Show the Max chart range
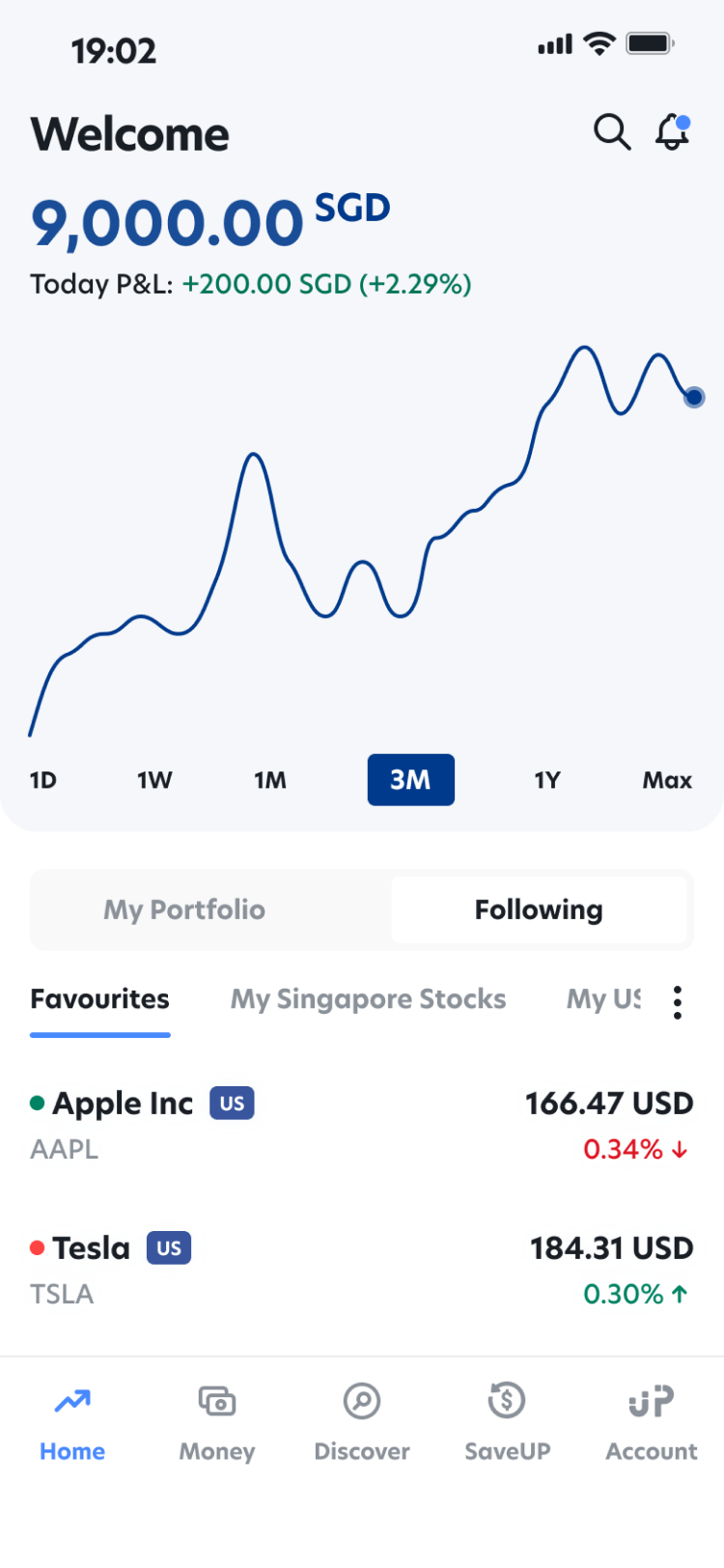The width and height of the screenshot is (724, 1568). click(x=667, y=780)
